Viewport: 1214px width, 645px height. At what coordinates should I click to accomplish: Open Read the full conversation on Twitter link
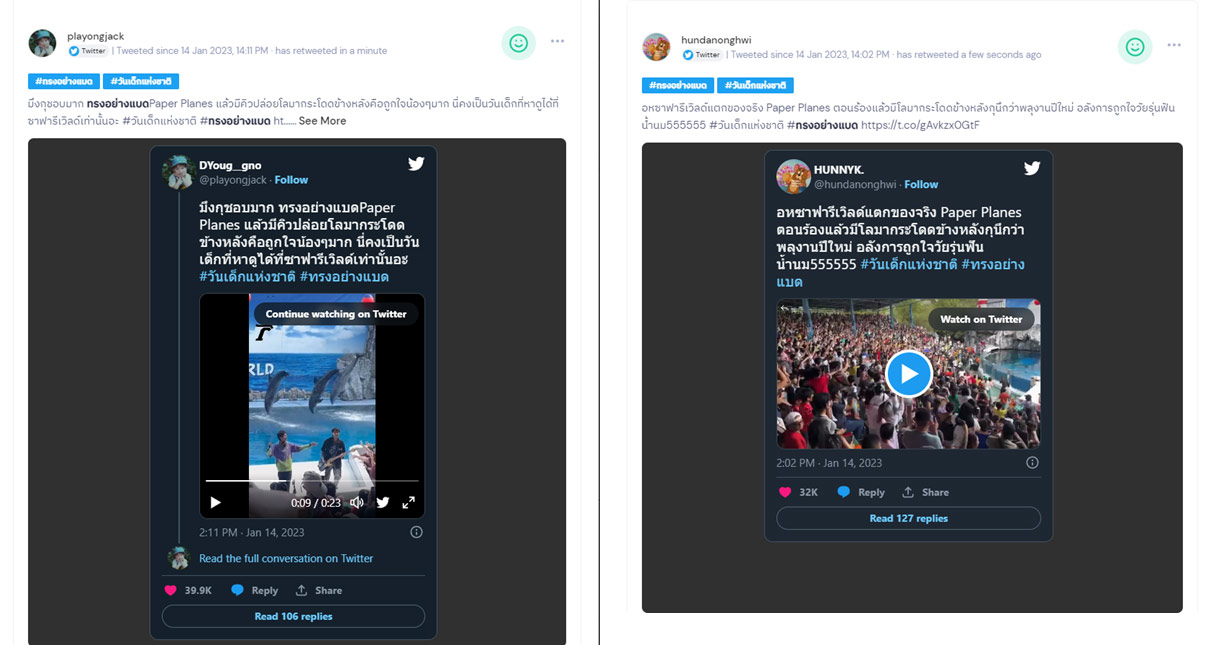(285, 558)
